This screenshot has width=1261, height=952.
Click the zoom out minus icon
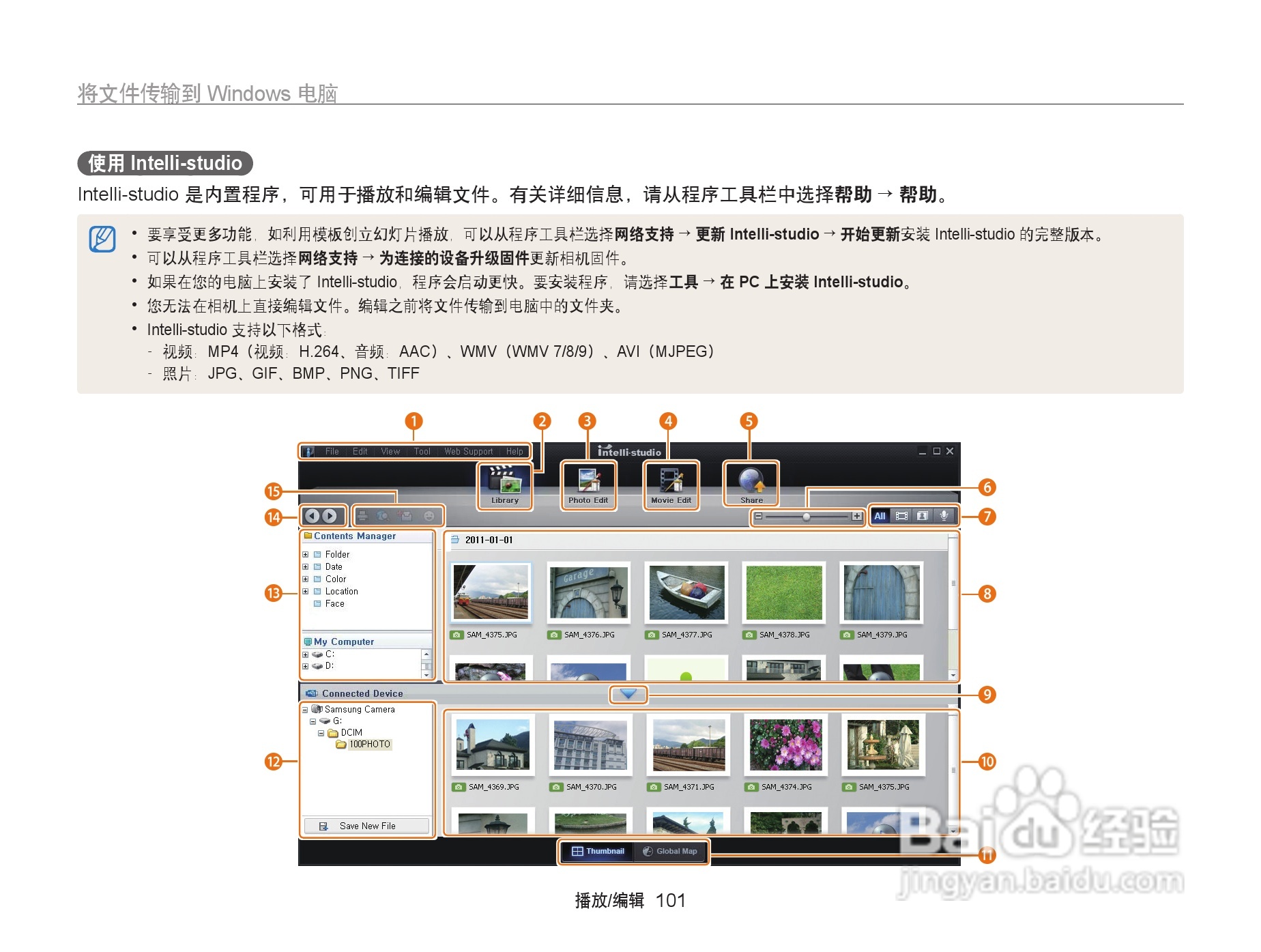tap(758, 517)
